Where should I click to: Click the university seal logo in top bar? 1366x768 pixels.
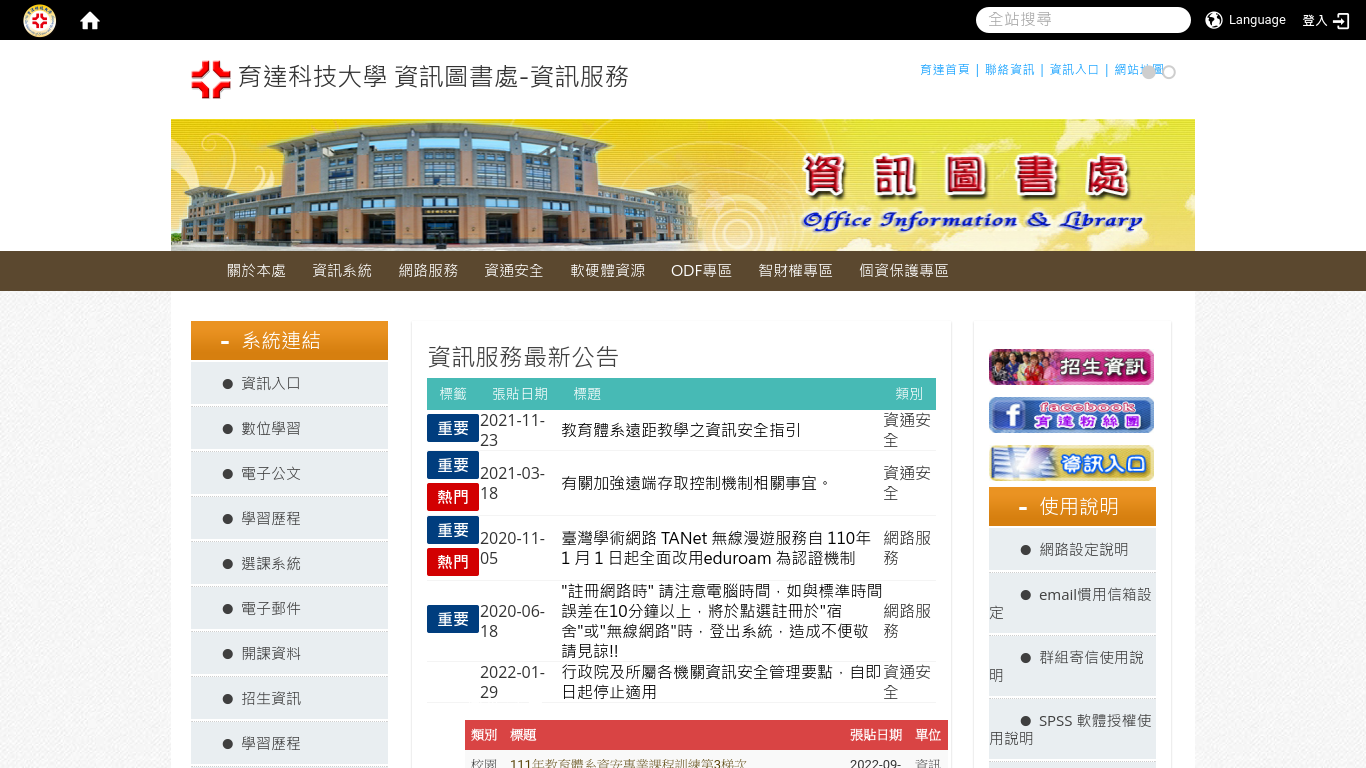click(39, 21)
